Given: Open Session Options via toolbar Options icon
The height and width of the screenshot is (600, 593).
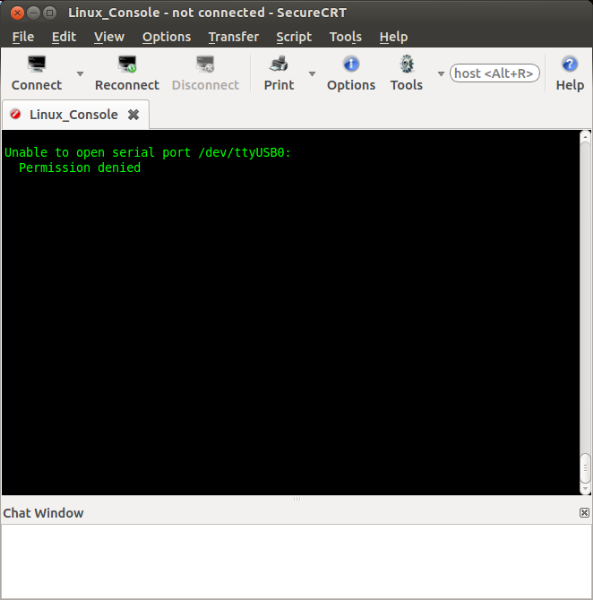Looking at the screenshot, I should point(351,64).
